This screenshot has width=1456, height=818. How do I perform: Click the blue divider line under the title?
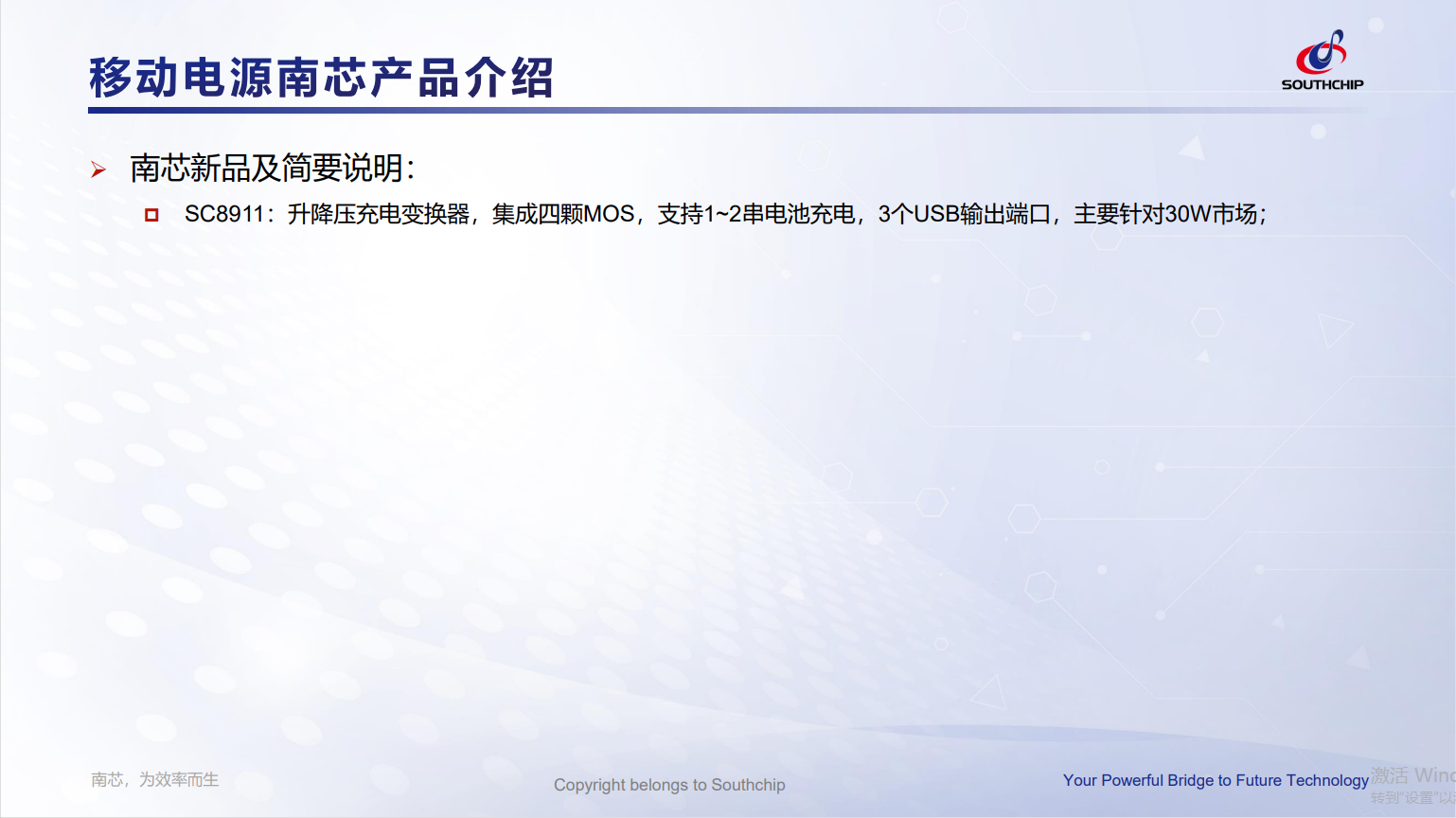tap(663, 111)
